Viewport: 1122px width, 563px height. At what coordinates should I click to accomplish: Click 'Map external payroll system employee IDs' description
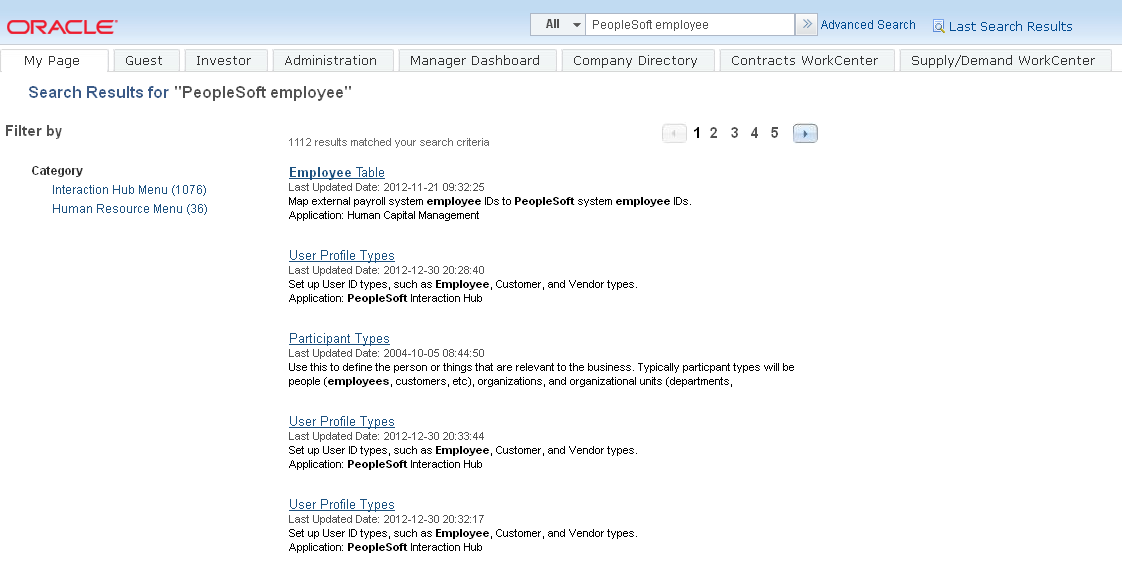490,202
